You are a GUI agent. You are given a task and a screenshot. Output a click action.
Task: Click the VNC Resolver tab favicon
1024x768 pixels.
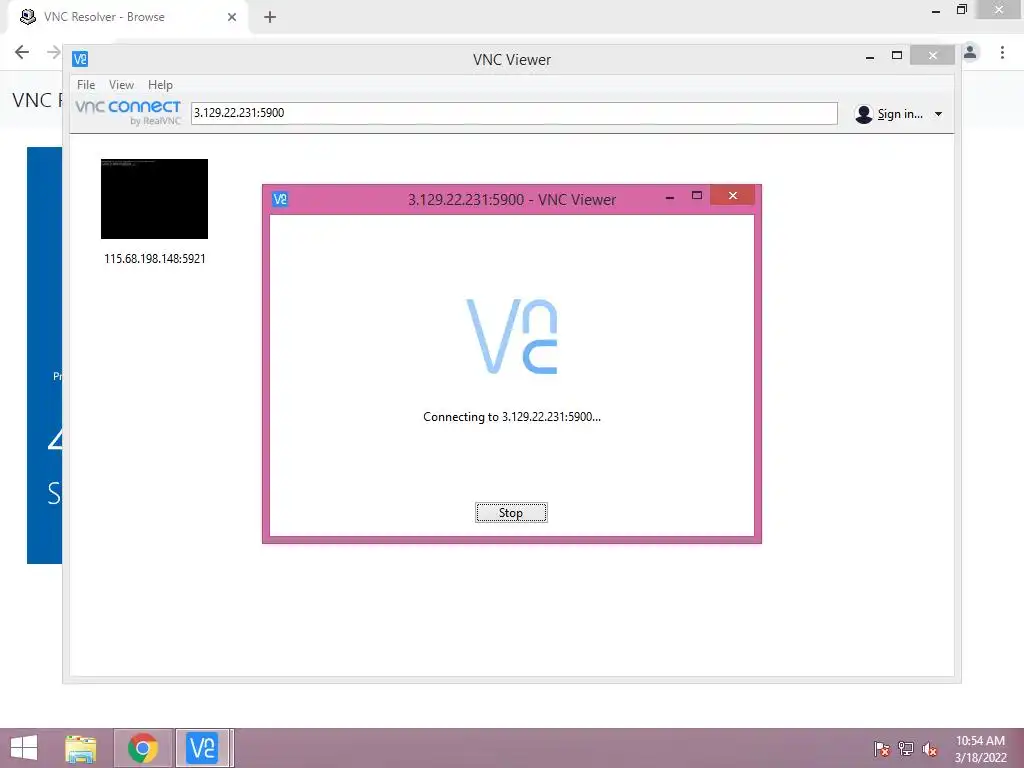(x=27, y=17)
